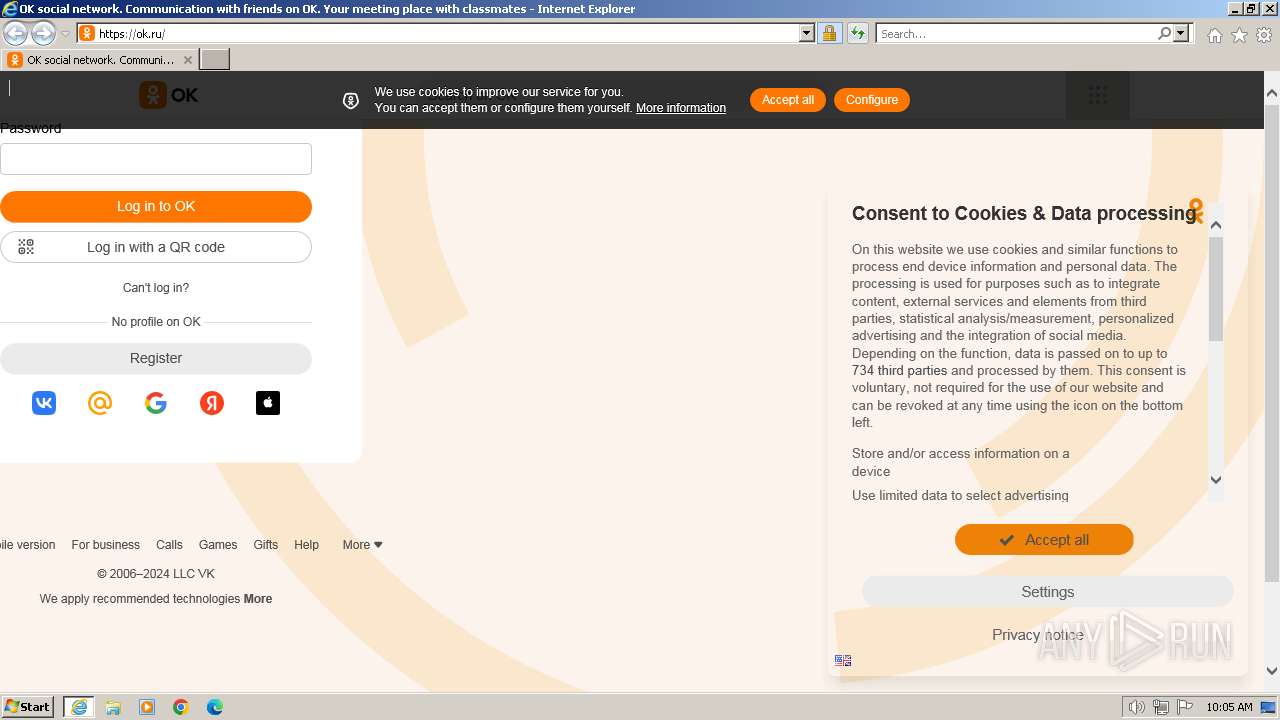Click the volume icon in the system tray
Image resolution: width=1280 pixels, height=720 pixels.
(x=1137, y=707)
